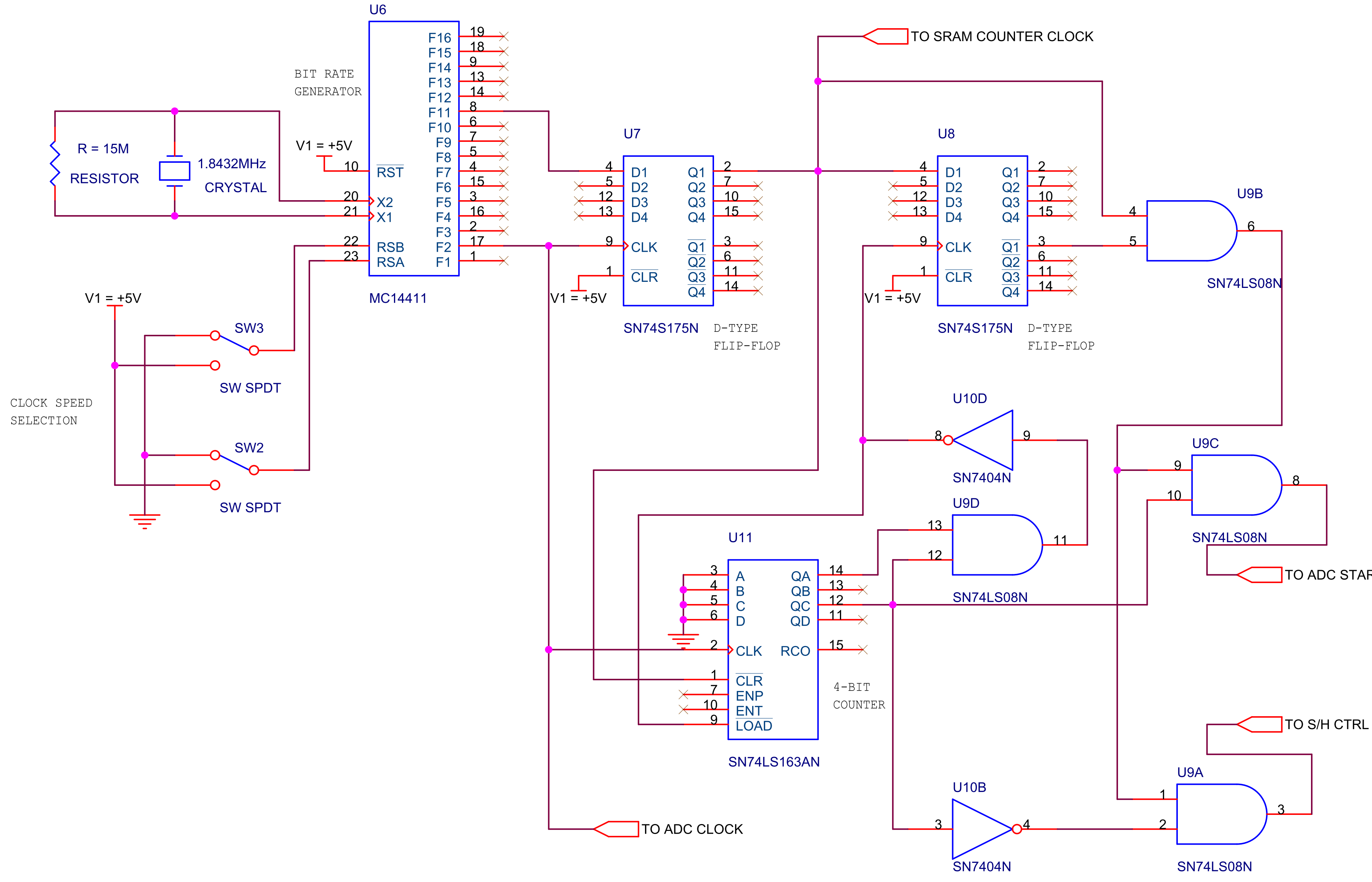Select the U8 SN74S175N flip-flop body
The height and width of the screenshot is (882, 1372).
pyautogui.click(x=982, y=230)
